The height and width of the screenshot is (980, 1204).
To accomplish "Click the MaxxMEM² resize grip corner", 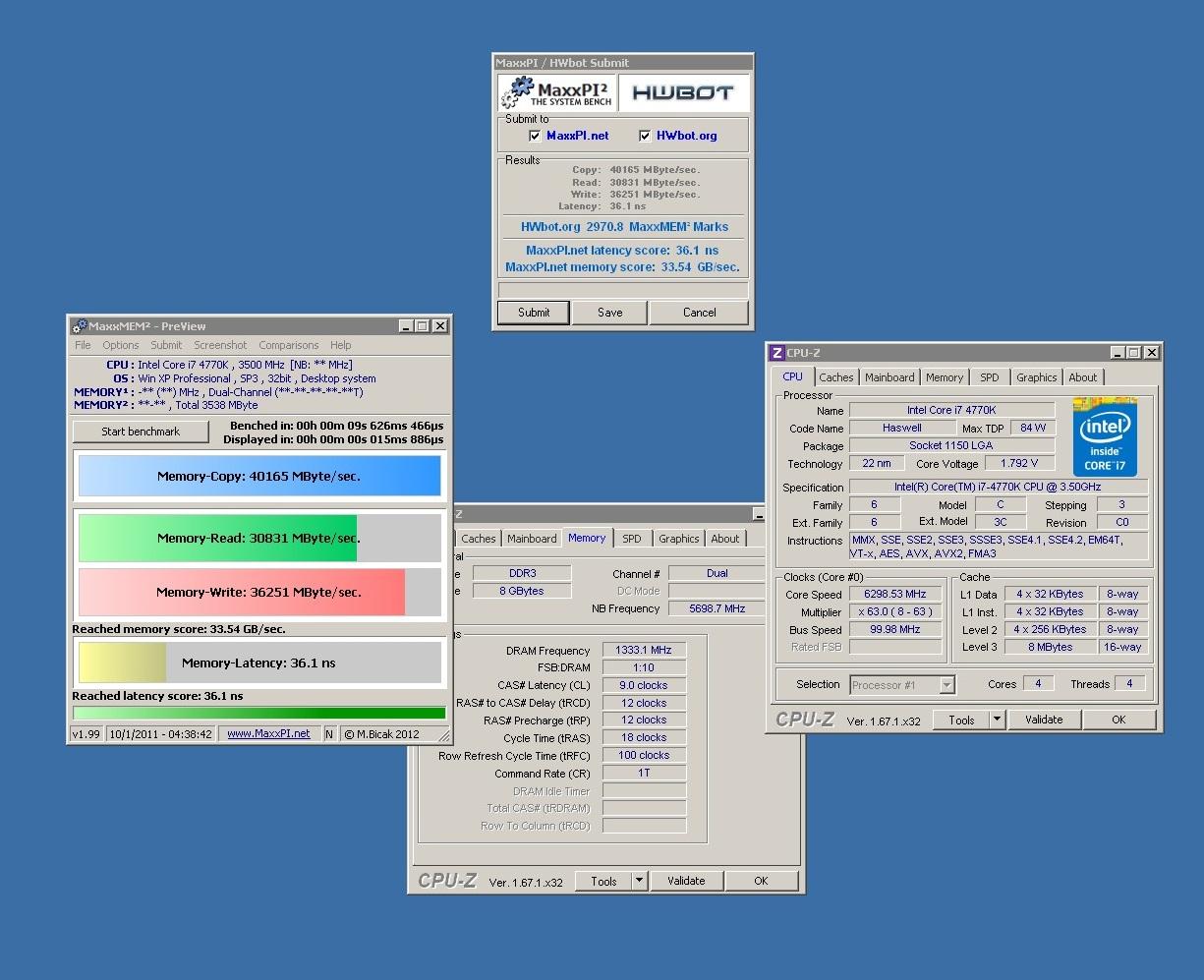I will pyautogui.click(x=443, y=735).
